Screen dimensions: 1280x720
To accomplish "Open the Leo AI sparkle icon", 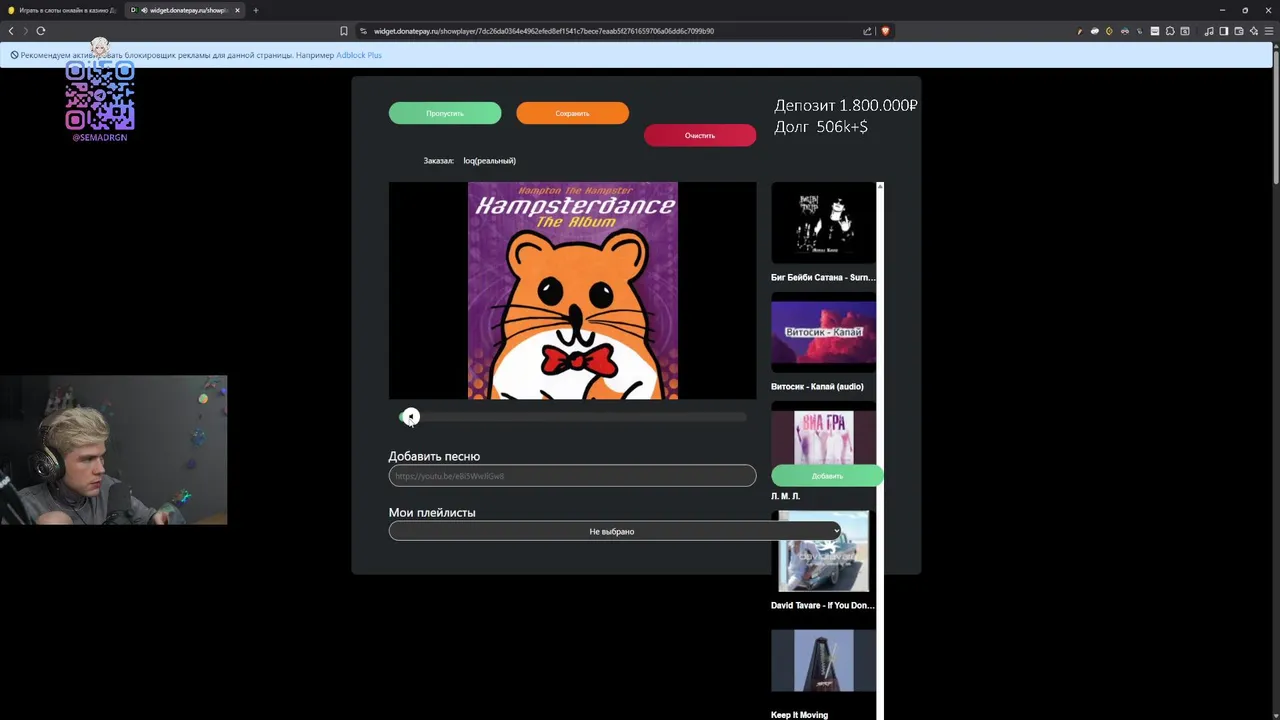I will pos(1253,31).
